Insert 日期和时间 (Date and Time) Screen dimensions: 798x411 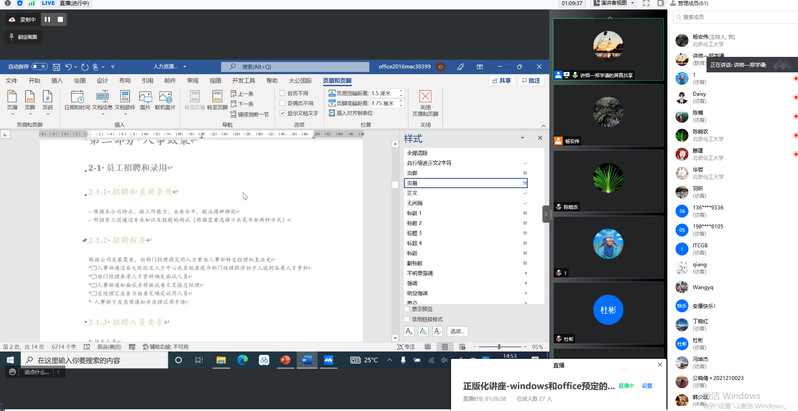click(x=77, y=100)
